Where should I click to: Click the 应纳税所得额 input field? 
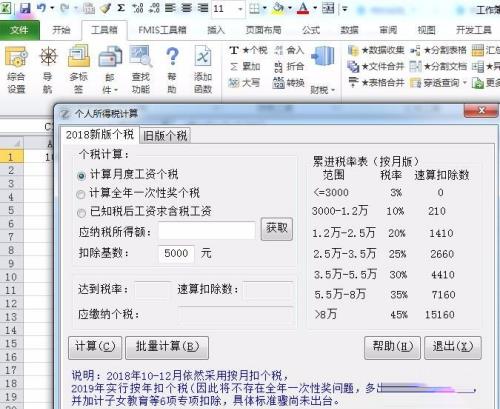coord(207,231)
